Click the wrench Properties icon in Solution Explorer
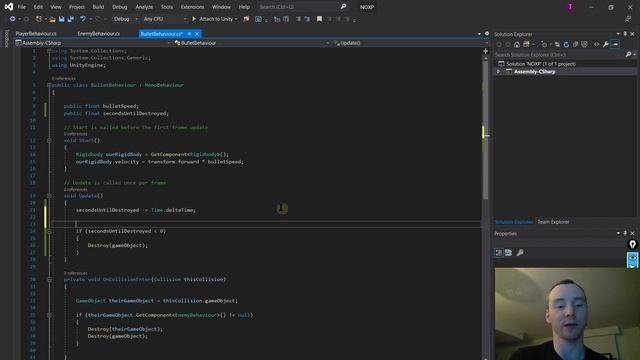Viewport: 640px width, 360px height. (x=606, y=44)
